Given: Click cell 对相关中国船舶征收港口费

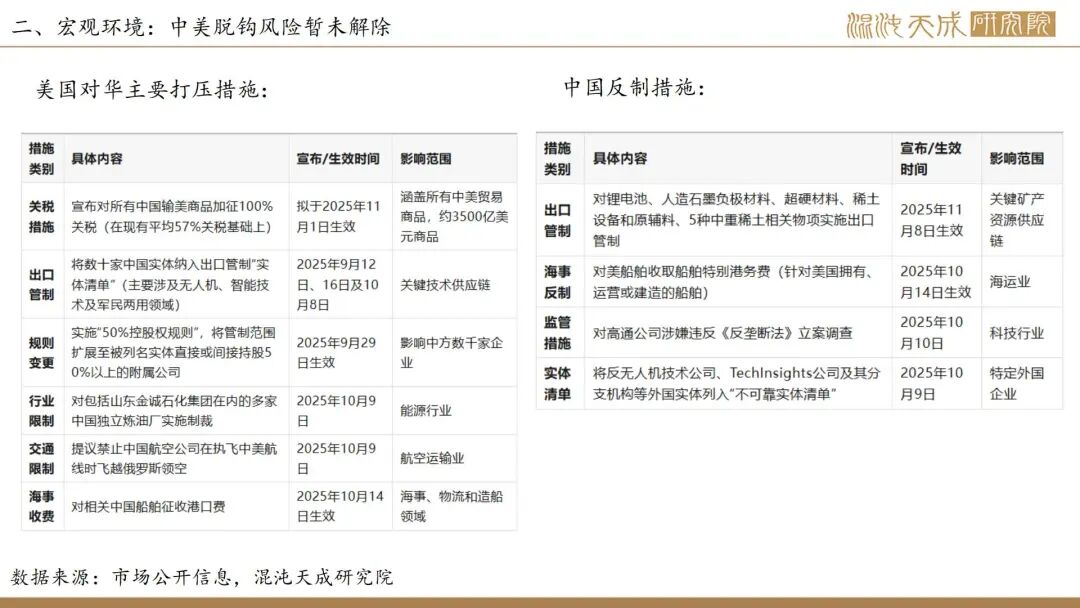Looking at the screenshot, I should [x=176, y=506].
